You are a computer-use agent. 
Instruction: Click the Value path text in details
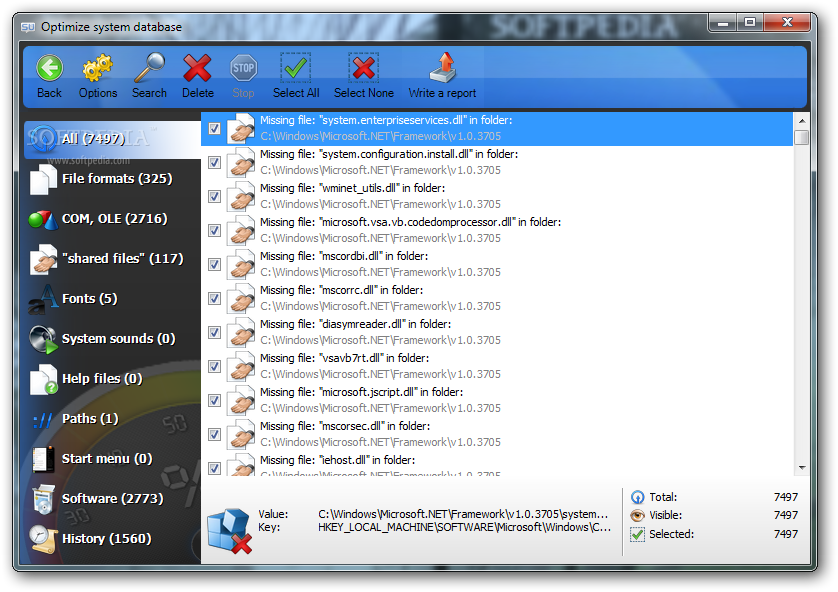point(463,514)
